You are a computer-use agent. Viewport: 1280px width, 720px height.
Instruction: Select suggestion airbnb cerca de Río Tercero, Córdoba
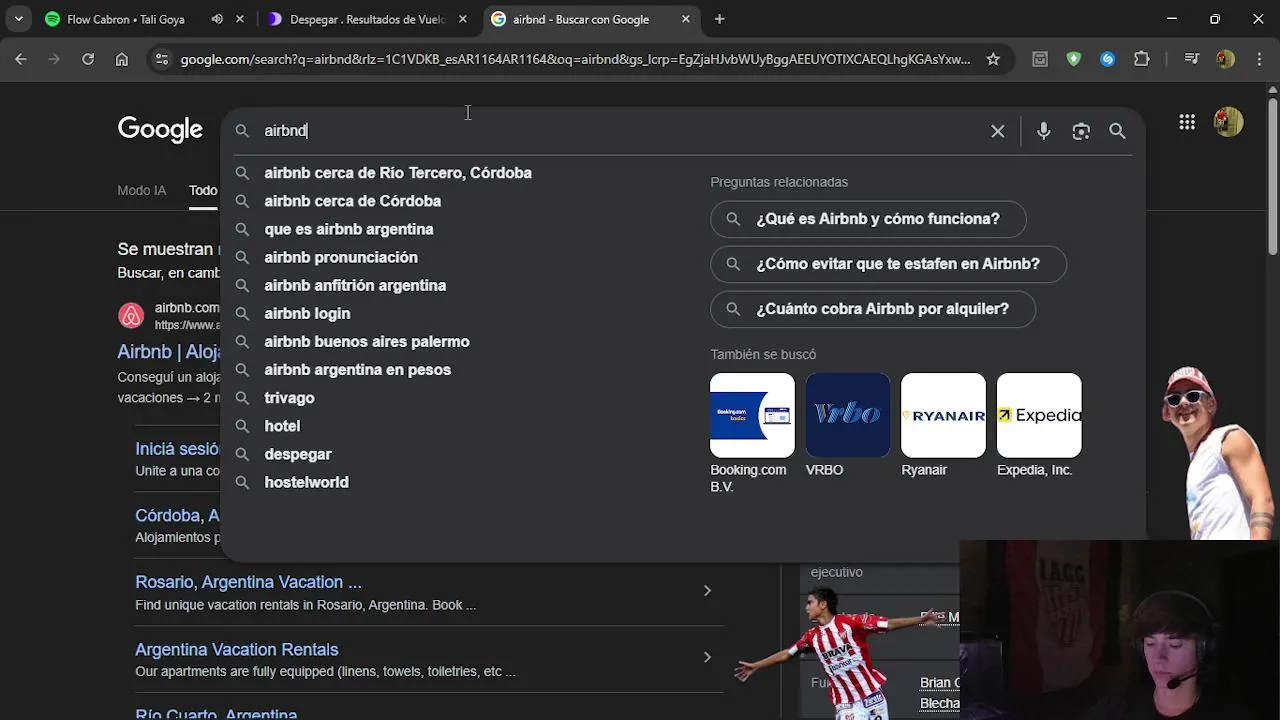click(x=398, y=173)
